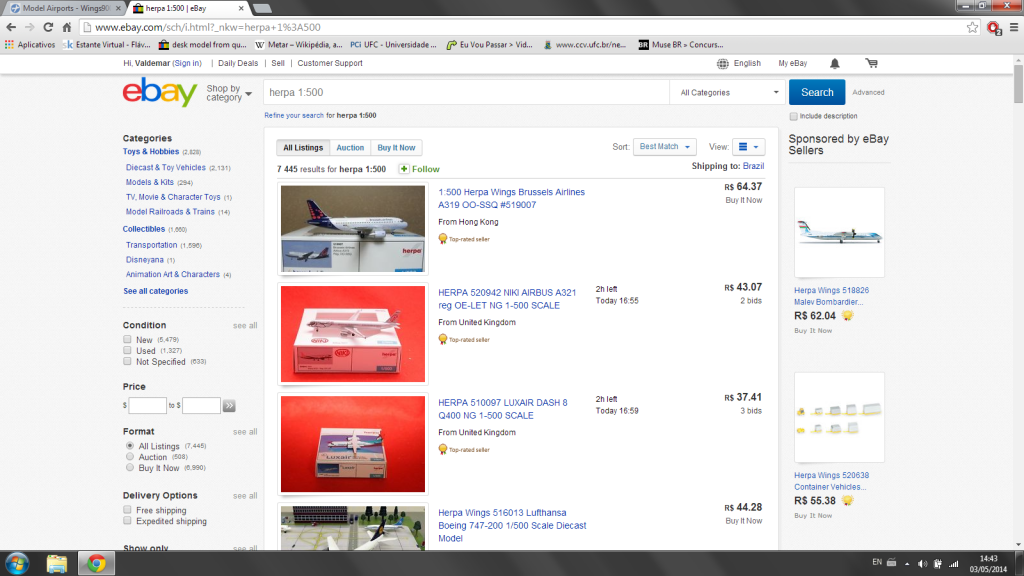Click the globe language icon
This screenshot has width=1024, height=576.
(x=722, y=63)
